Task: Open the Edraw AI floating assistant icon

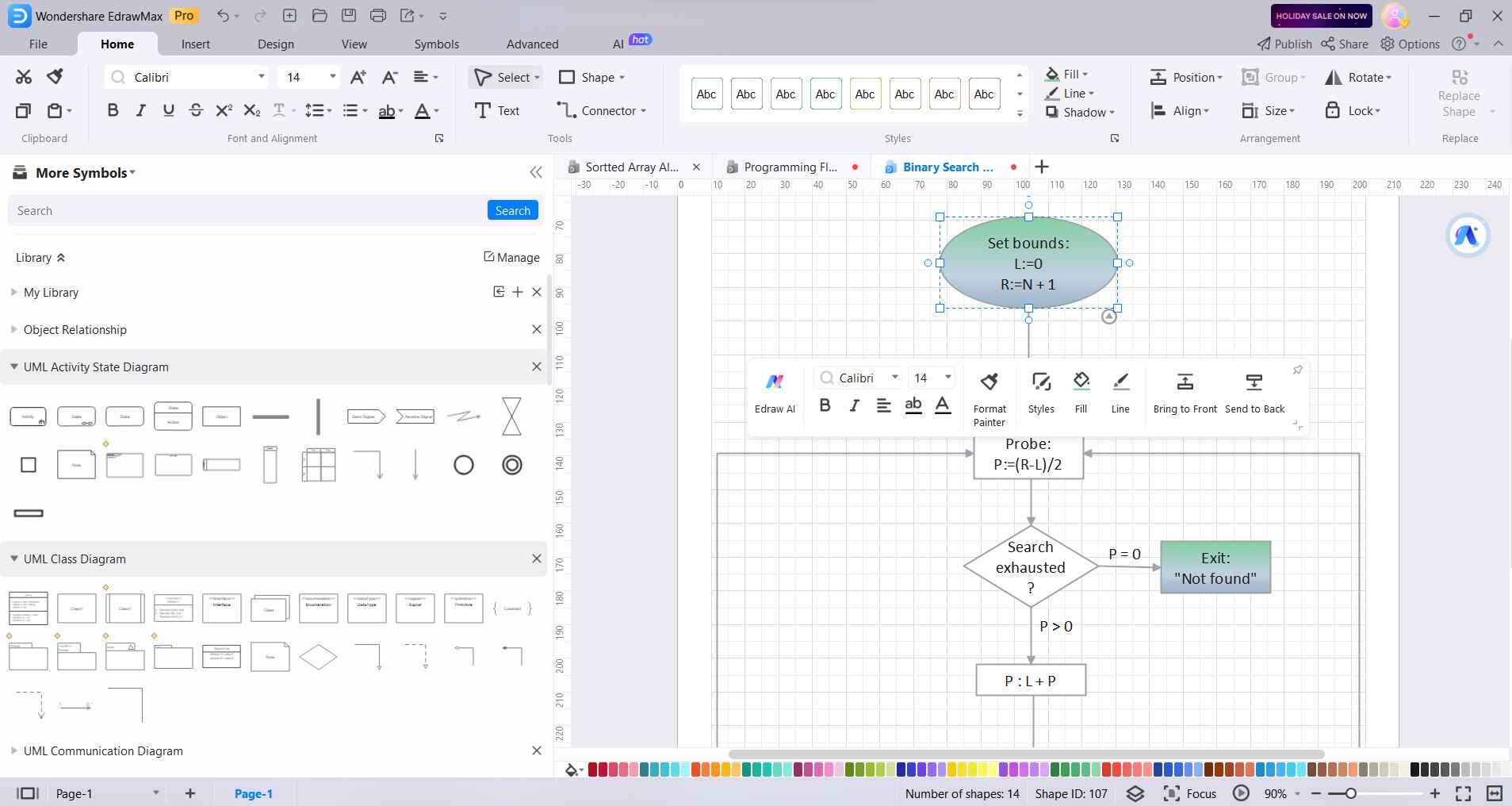Action: (1468, 236)
